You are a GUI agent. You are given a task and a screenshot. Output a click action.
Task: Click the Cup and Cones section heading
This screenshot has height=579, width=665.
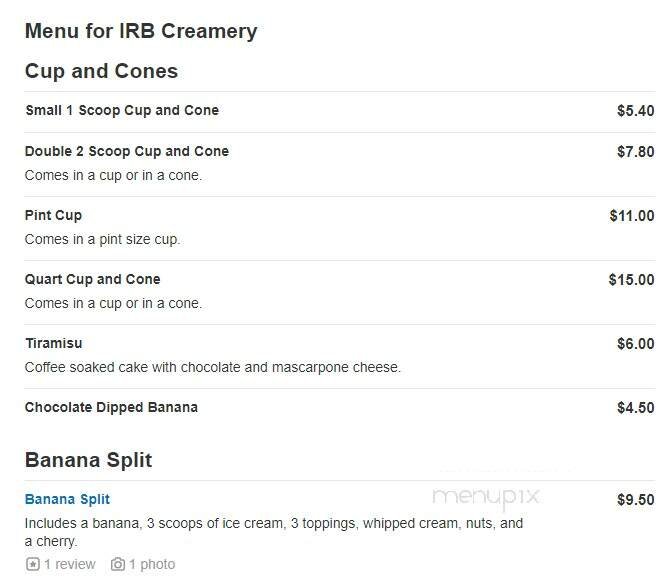pos(101,71)
